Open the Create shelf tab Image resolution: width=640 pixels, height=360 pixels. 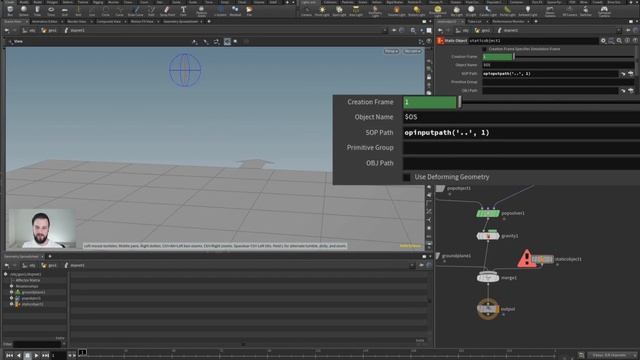9,2
